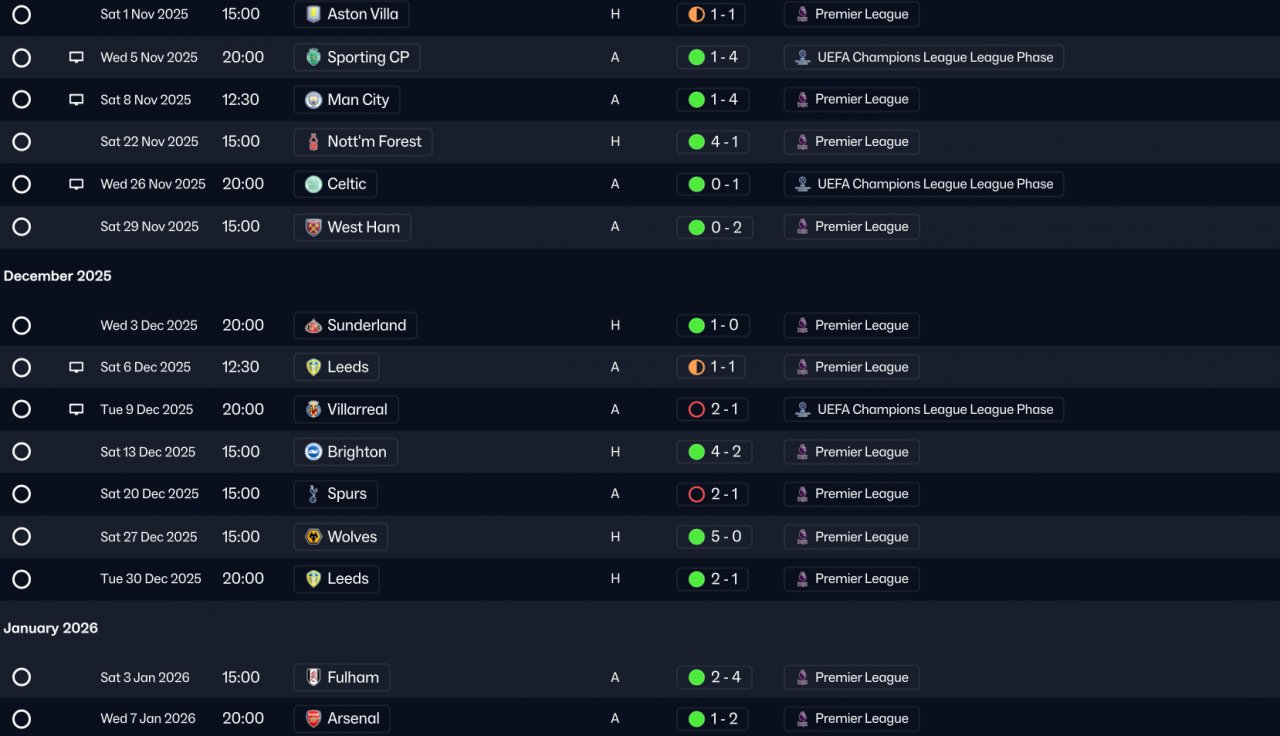
Task: Select the radio button for the Nott'm Forest match
Action: click(x=22, y=142)
